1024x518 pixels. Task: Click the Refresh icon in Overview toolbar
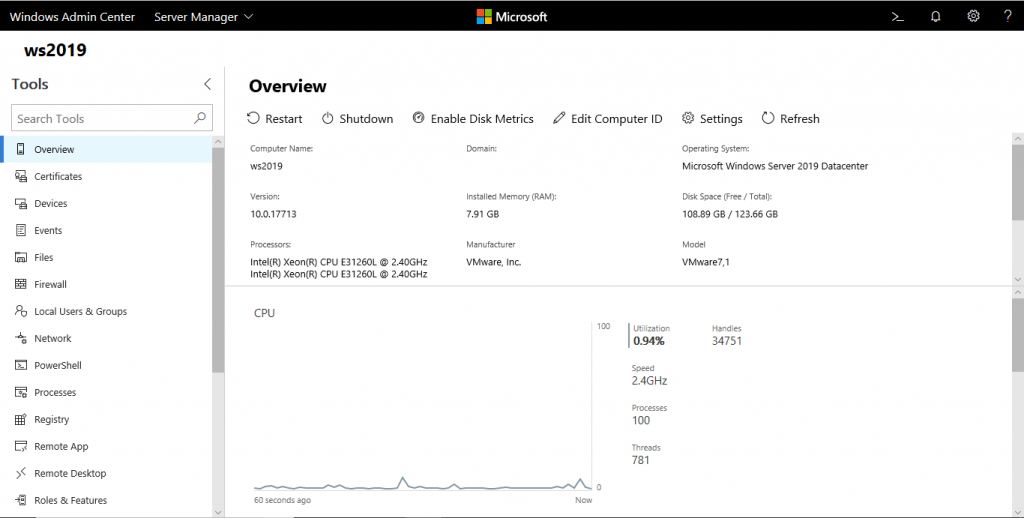coord(768,118)
